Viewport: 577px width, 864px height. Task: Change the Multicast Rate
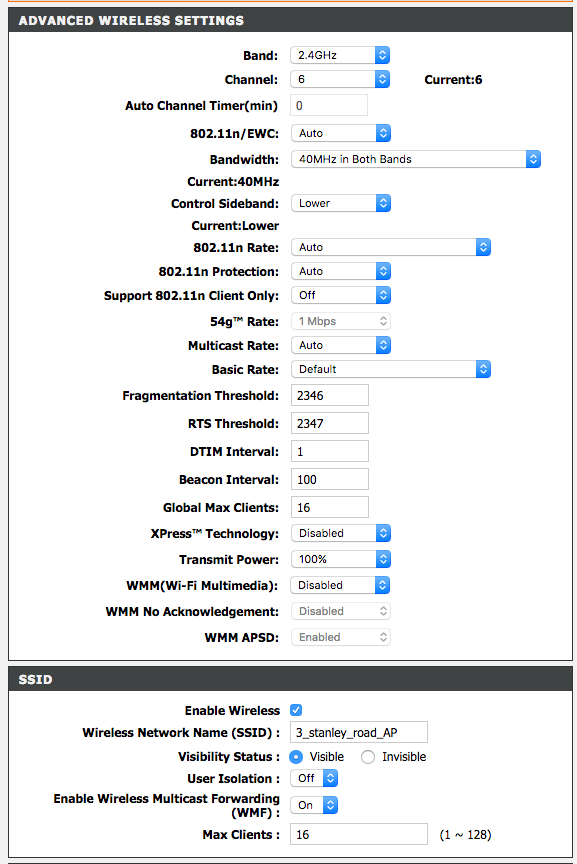click(341, 345)
